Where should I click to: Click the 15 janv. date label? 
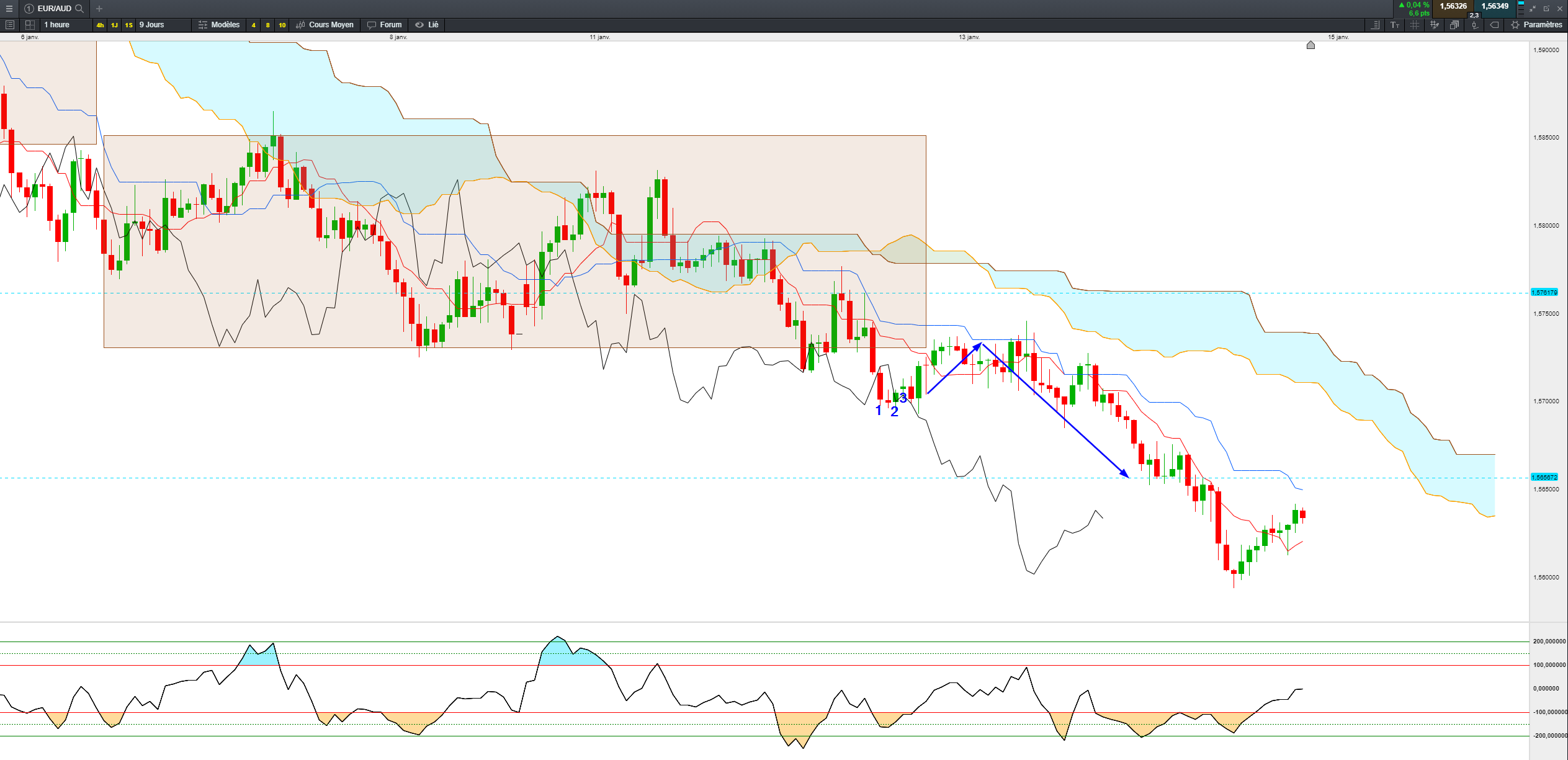1338,37
